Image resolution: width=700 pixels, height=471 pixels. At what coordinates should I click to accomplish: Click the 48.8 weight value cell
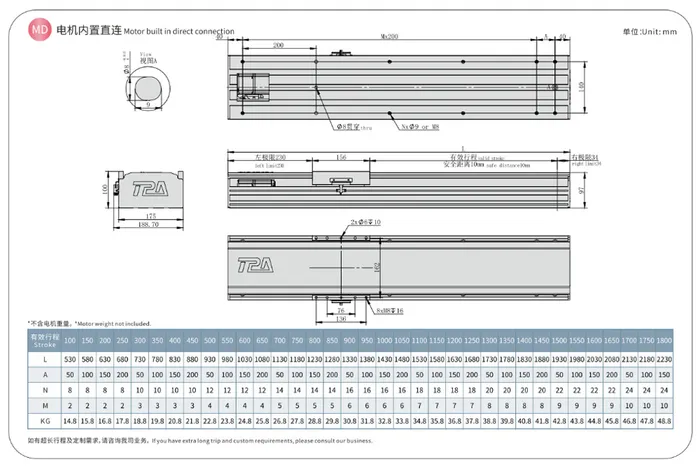[x=664, y=421]
